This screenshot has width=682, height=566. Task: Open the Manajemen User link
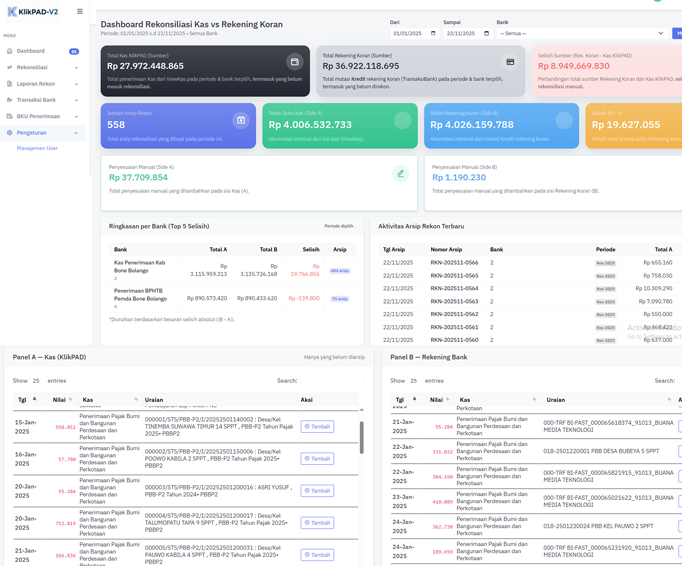coord(37,148)
